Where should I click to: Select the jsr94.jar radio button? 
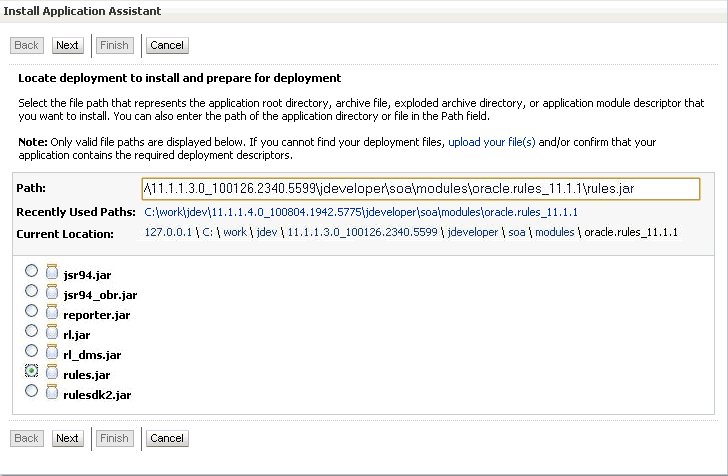[31, 270]
